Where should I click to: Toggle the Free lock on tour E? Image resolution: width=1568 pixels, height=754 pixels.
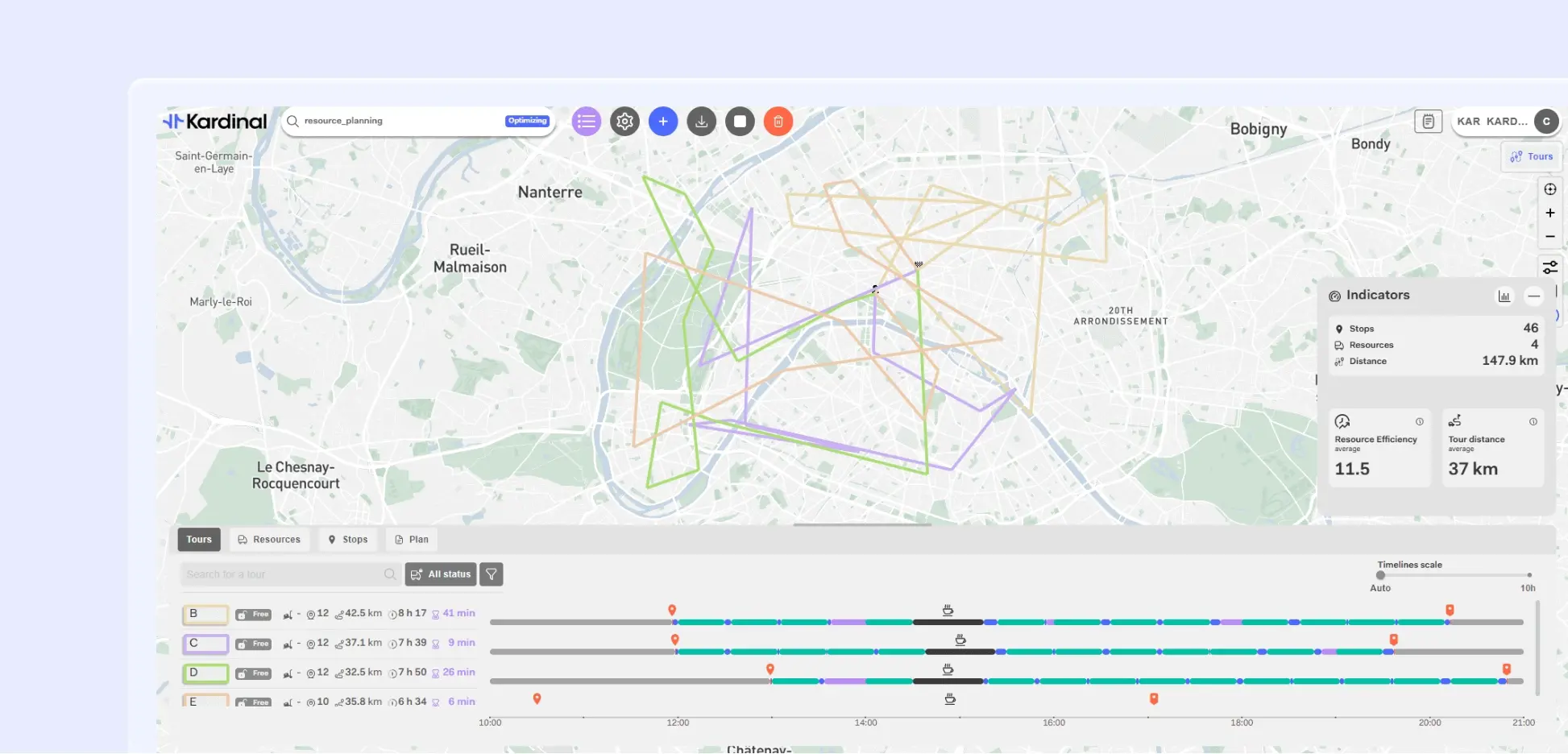point(253,702)
